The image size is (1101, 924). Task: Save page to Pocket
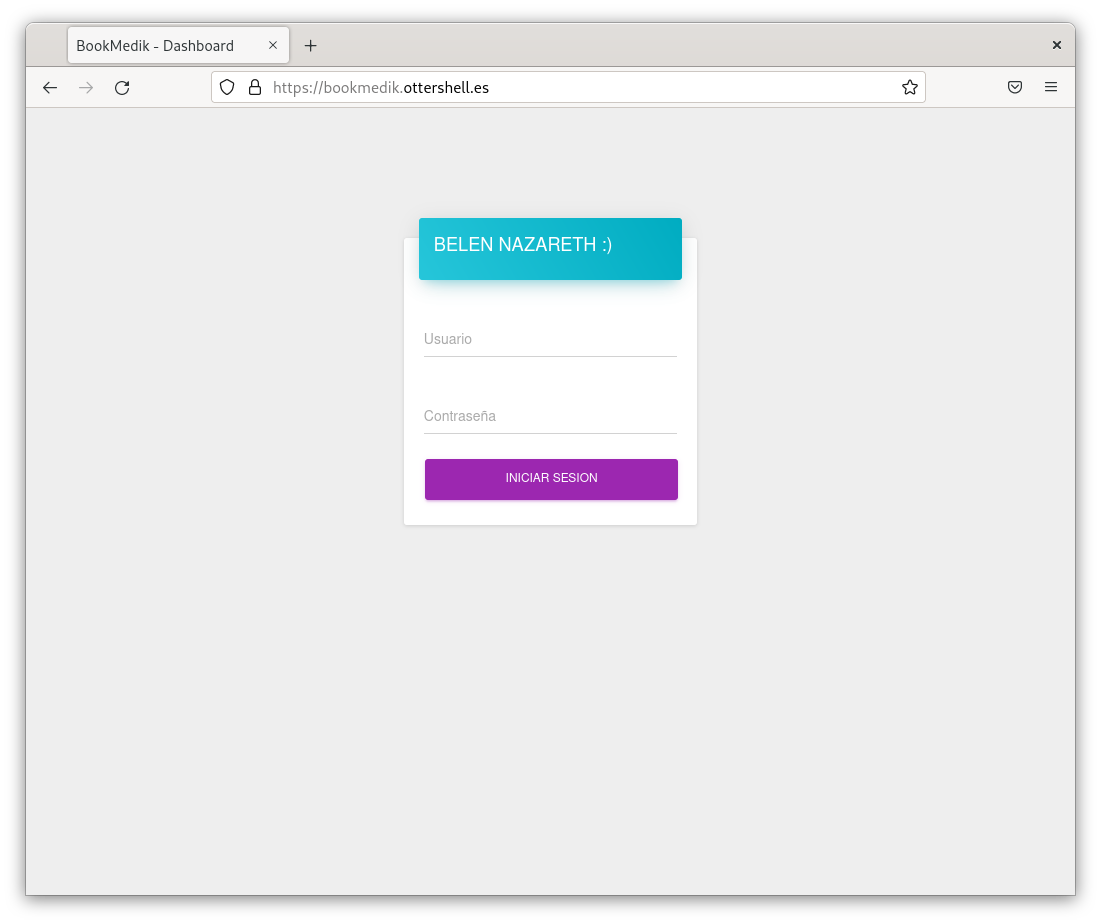[x=1014, y=87]
